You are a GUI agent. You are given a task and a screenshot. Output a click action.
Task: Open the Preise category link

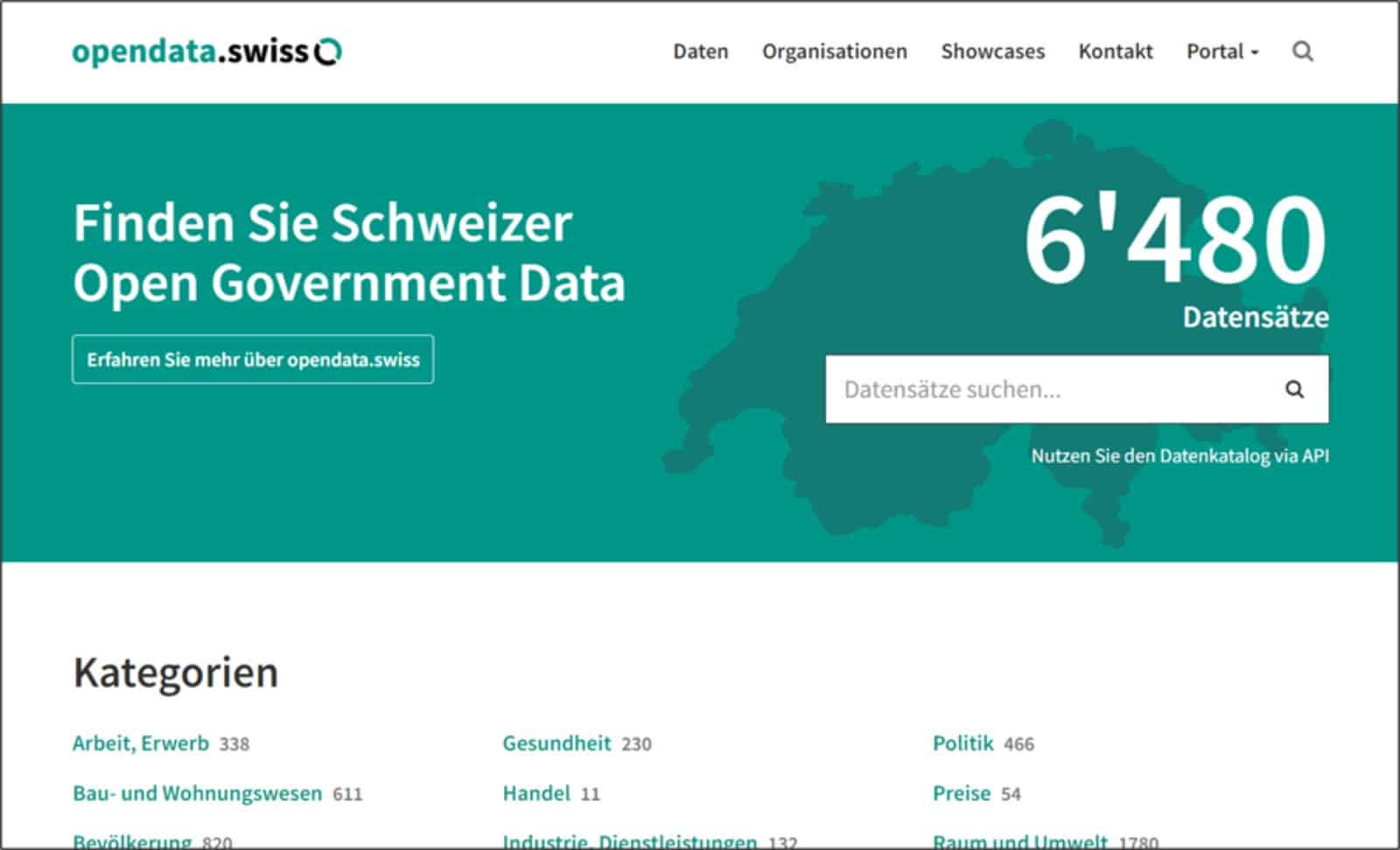tap(961, 793)
